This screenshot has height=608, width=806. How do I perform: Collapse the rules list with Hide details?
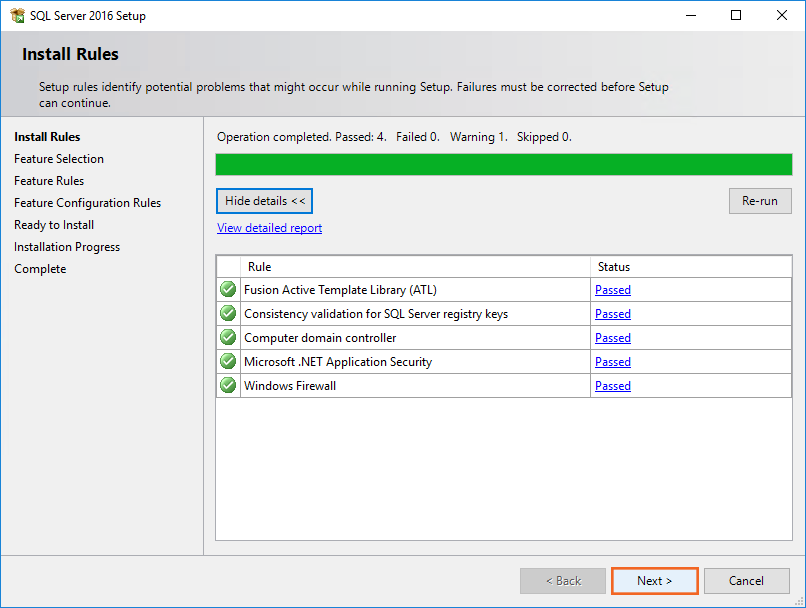265,201
